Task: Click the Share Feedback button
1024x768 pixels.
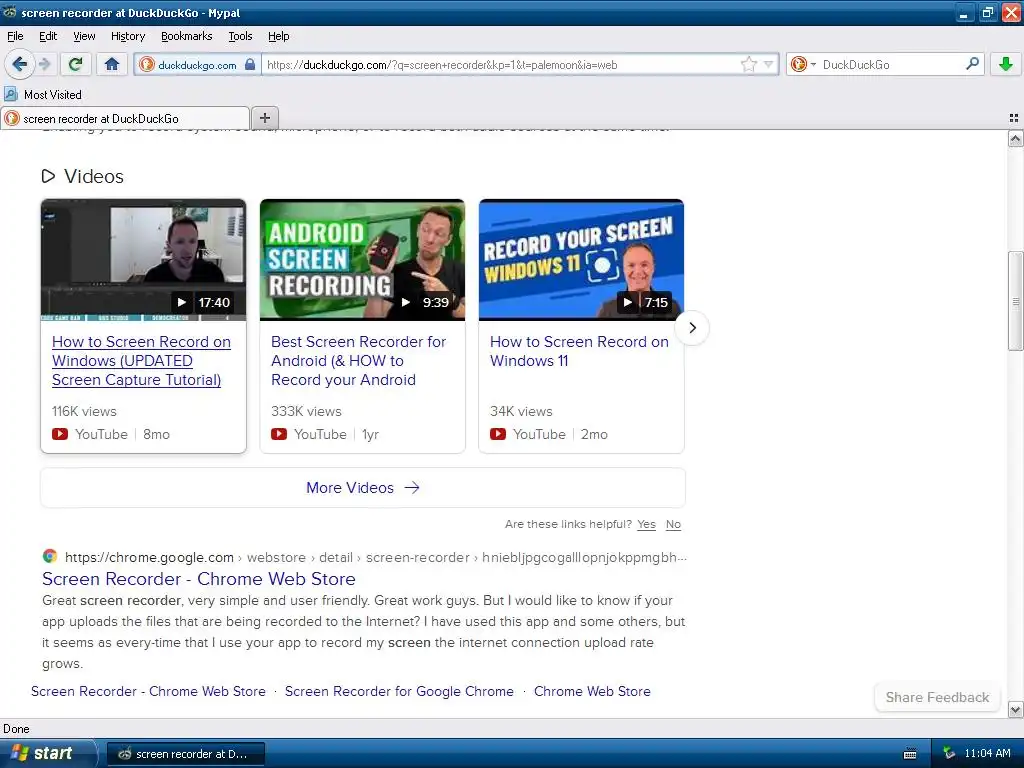Action: (x=937, y=697)
